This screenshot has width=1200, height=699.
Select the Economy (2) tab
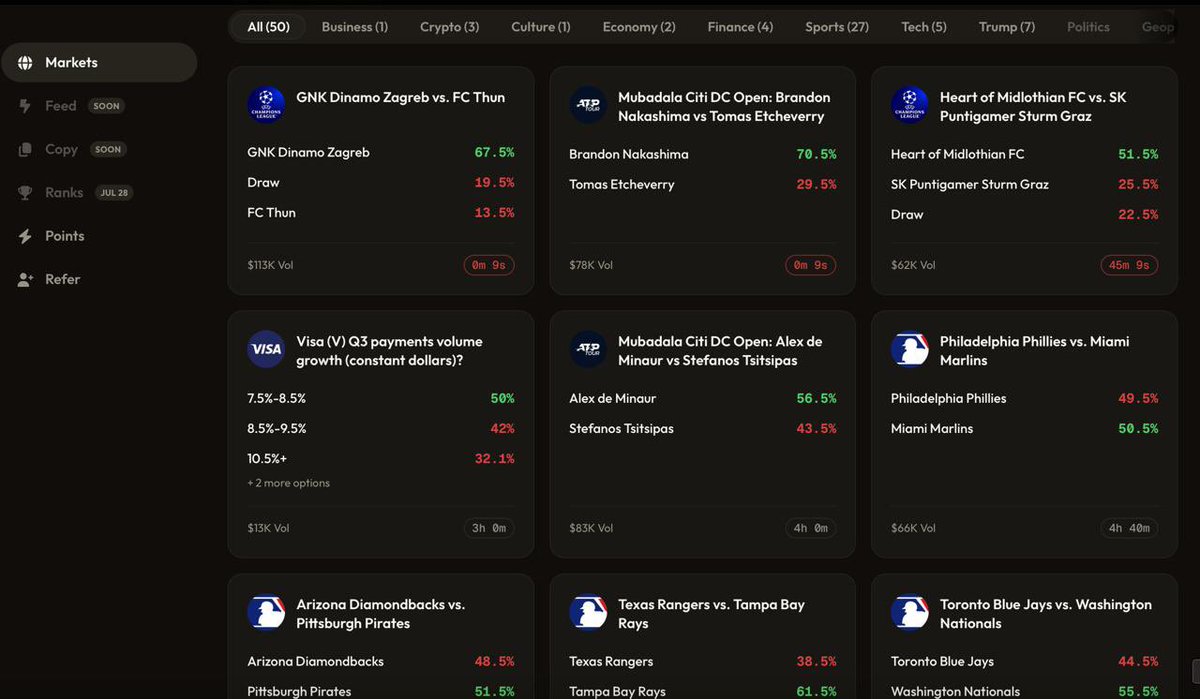639,27
